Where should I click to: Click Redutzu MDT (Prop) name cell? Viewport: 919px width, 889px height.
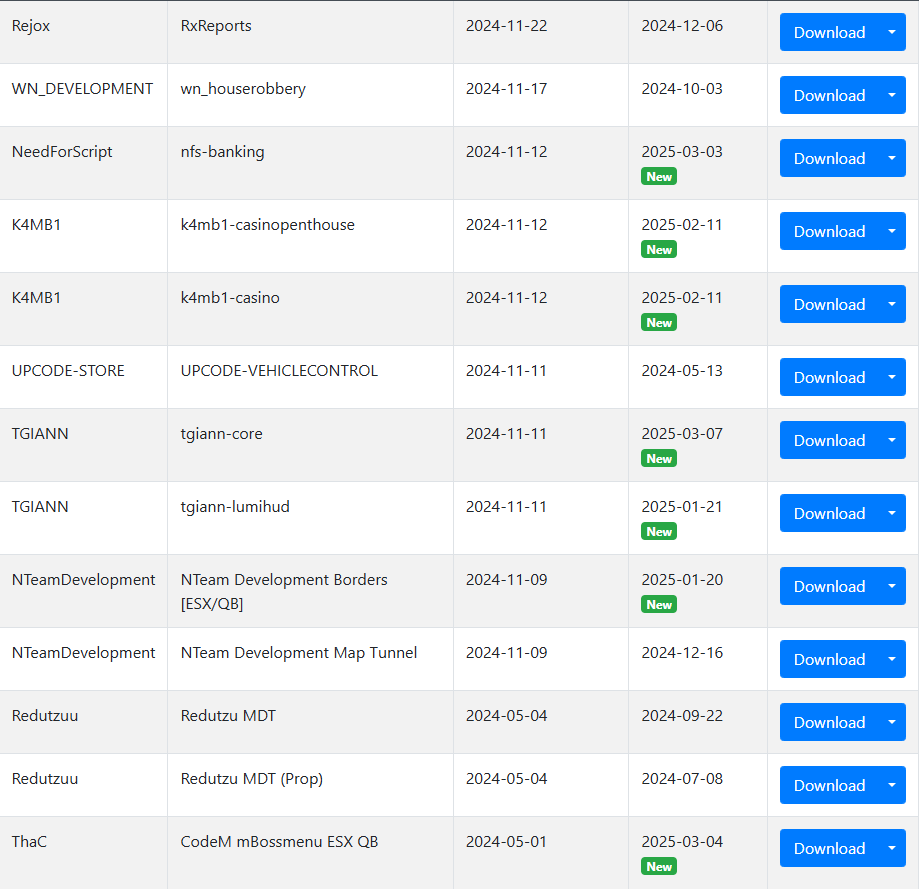point(310,785)
